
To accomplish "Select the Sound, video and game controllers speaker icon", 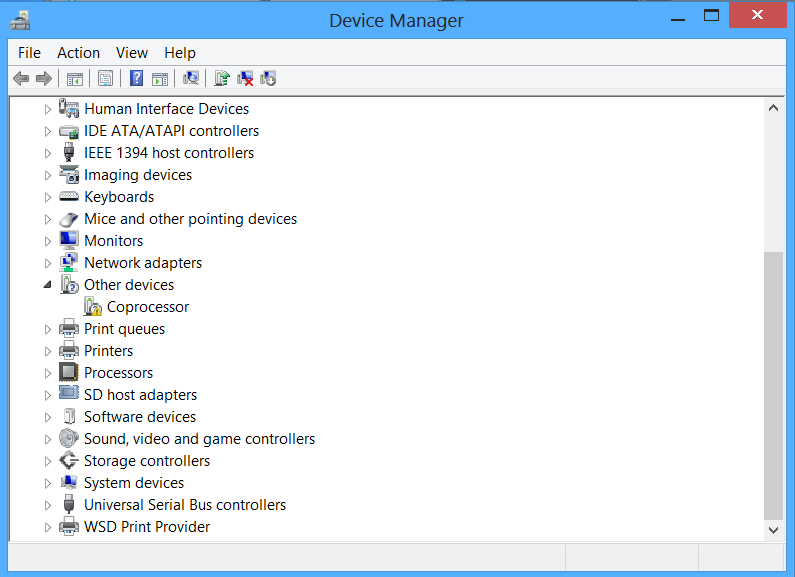I will point(69,438).
